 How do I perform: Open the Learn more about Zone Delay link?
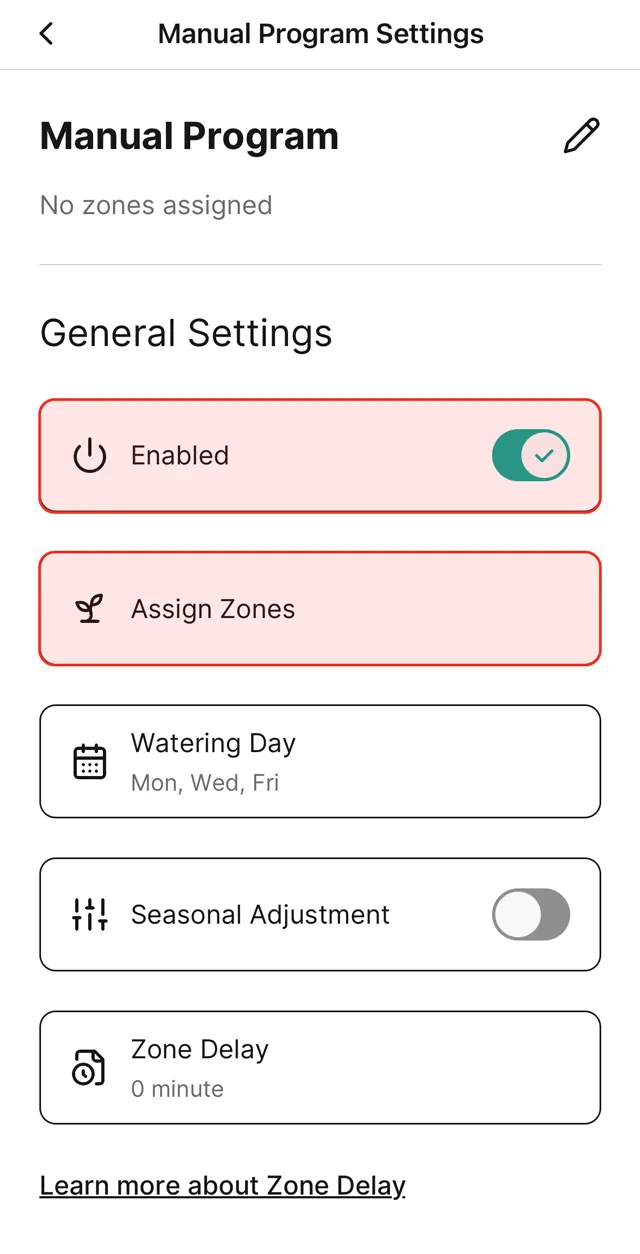[x=223, y=1186]
